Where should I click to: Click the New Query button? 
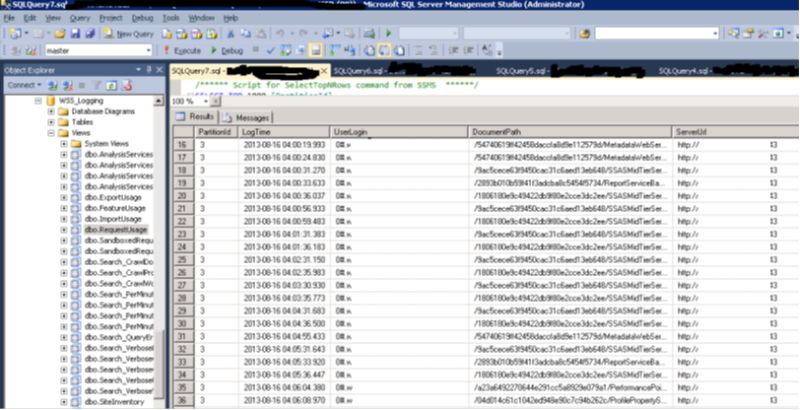tap(129, 34)
